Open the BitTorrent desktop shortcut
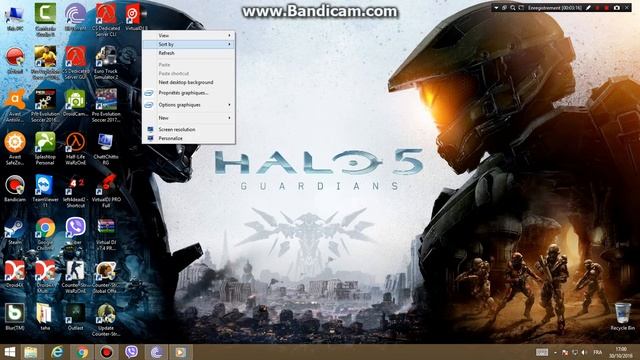 coord(76,18)
